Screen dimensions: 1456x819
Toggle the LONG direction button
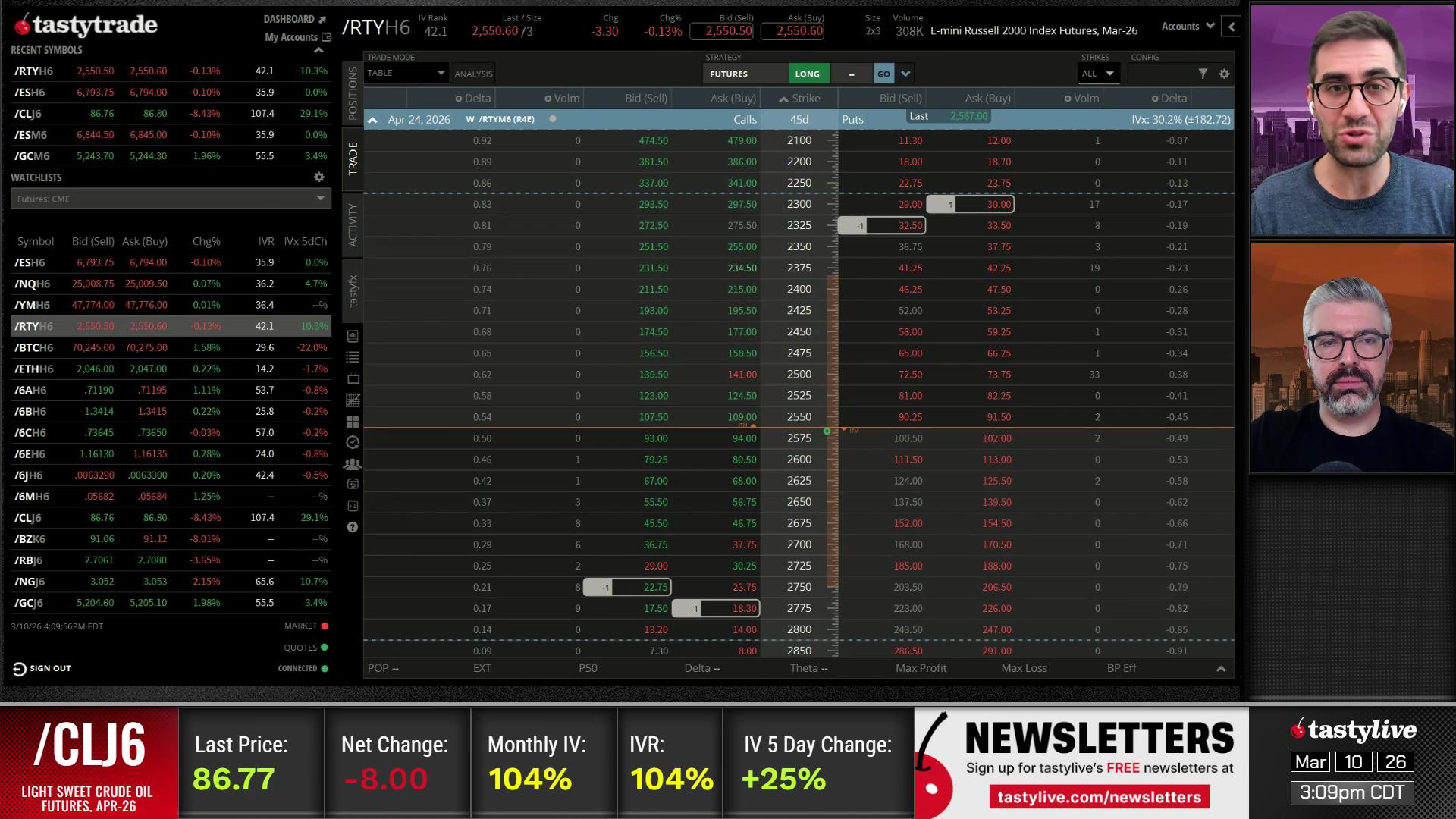(807, 74)
